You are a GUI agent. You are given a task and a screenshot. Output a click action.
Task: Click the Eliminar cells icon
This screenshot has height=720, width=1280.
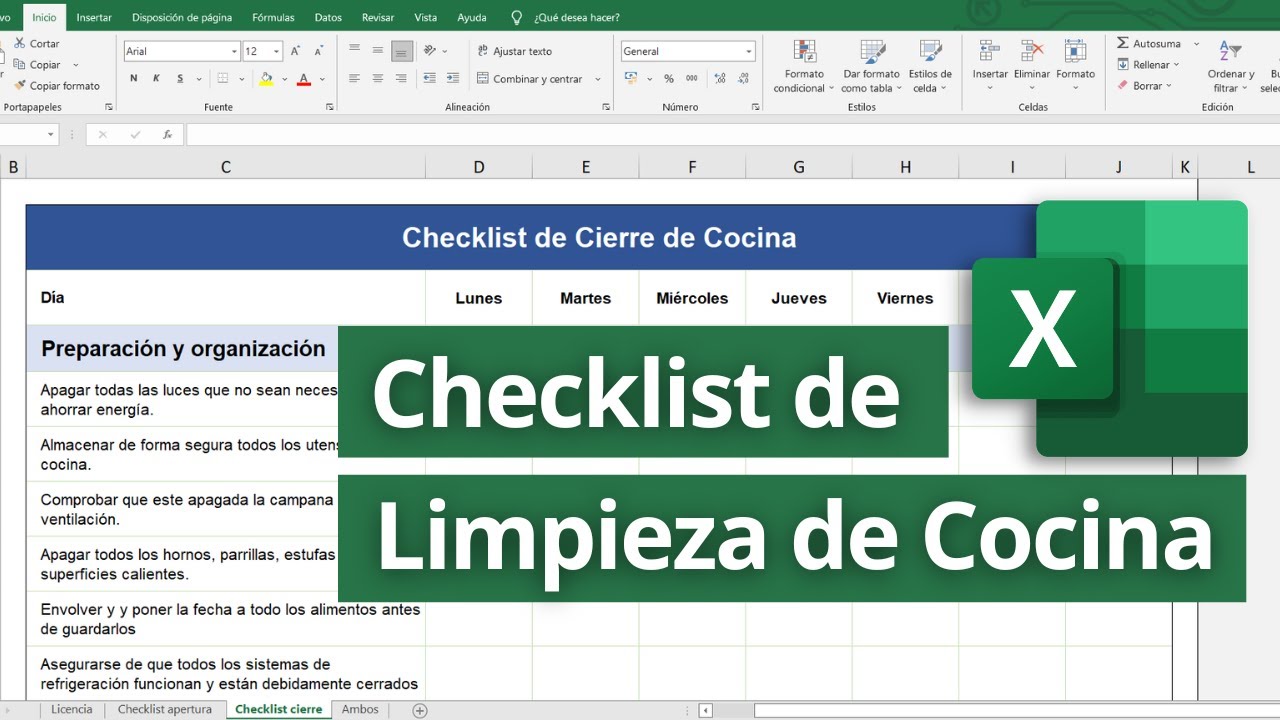coord(1032,51)
